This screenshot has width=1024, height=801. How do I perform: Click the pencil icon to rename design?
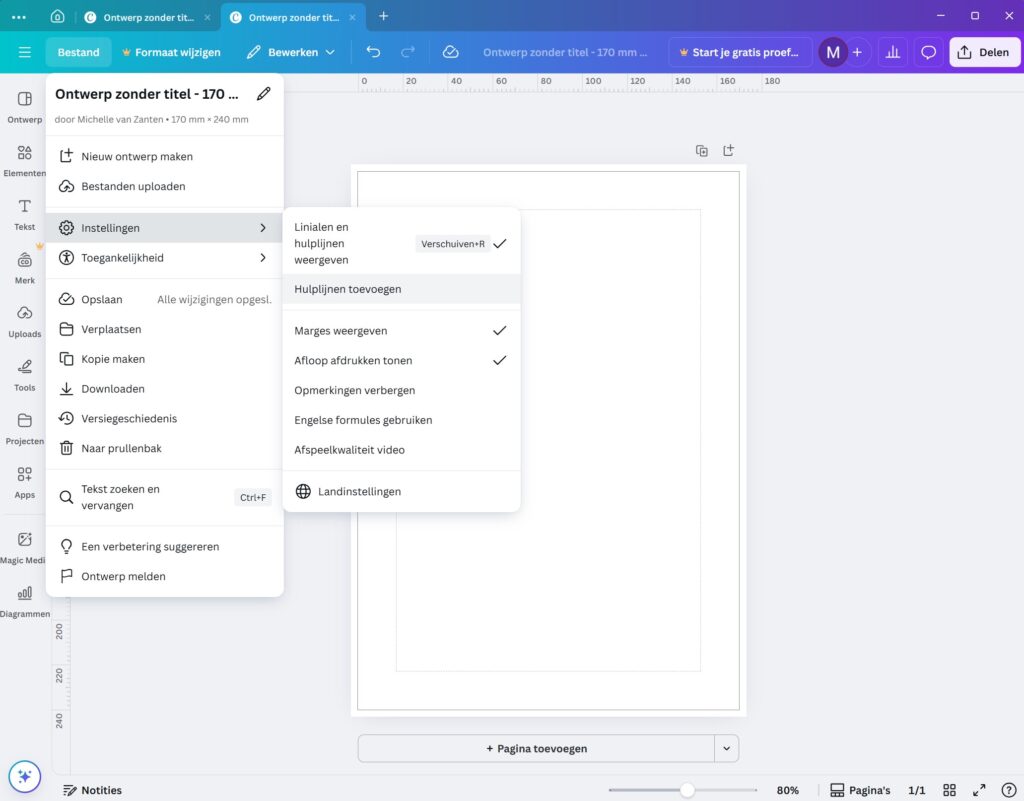pyautogui.click(x=263, y=94)
